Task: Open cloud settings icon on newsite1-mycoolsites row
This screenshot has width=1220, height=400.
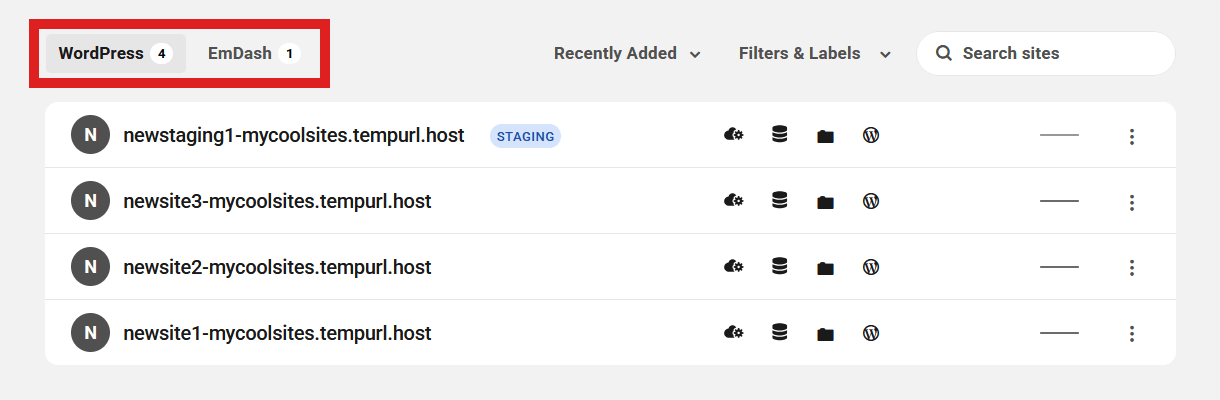Action: [x=733, y=333]
